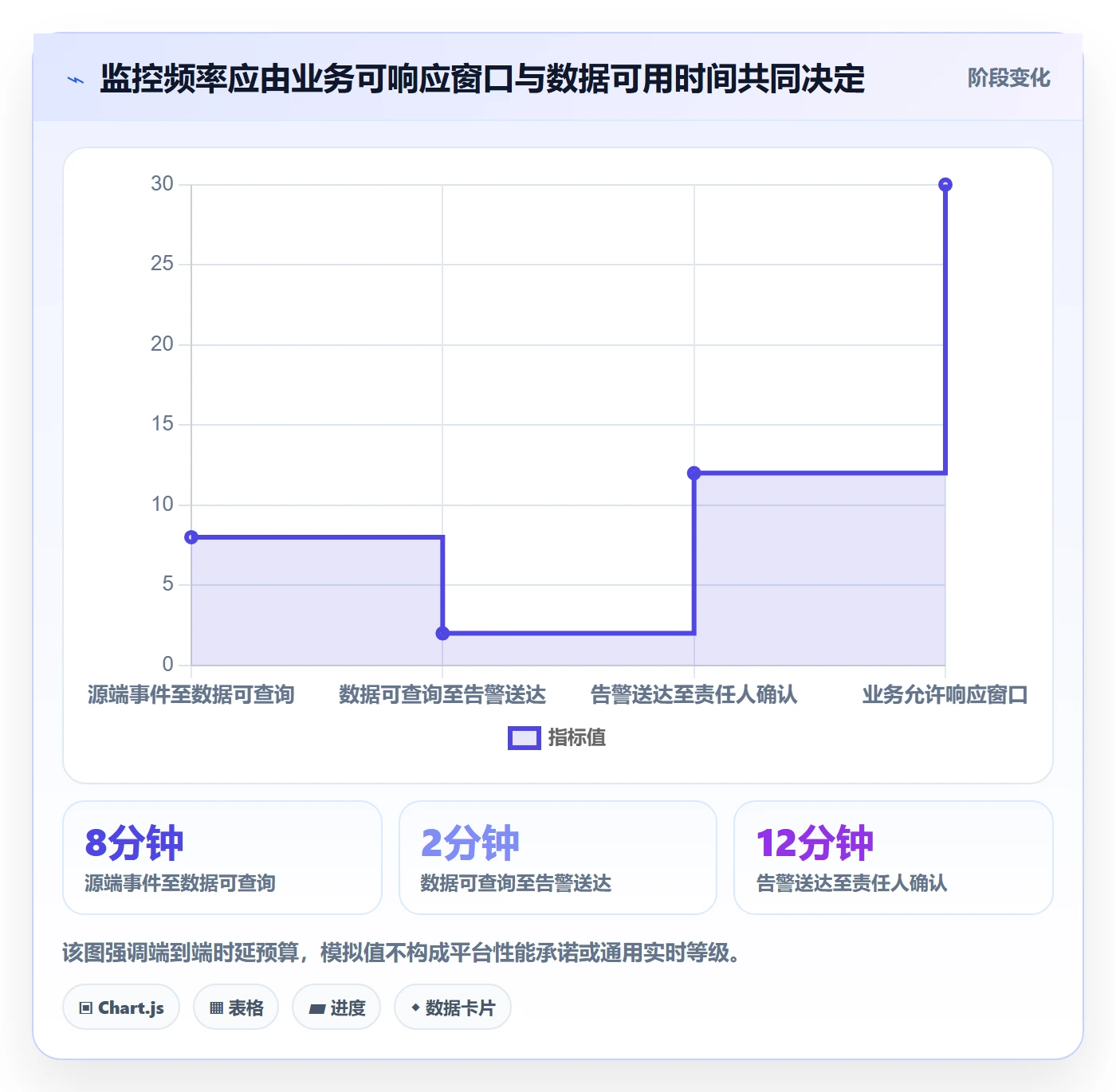Click the caption under the 8分钟 value
Viewport: 1116px width, 1092px height.
(180, 883)
